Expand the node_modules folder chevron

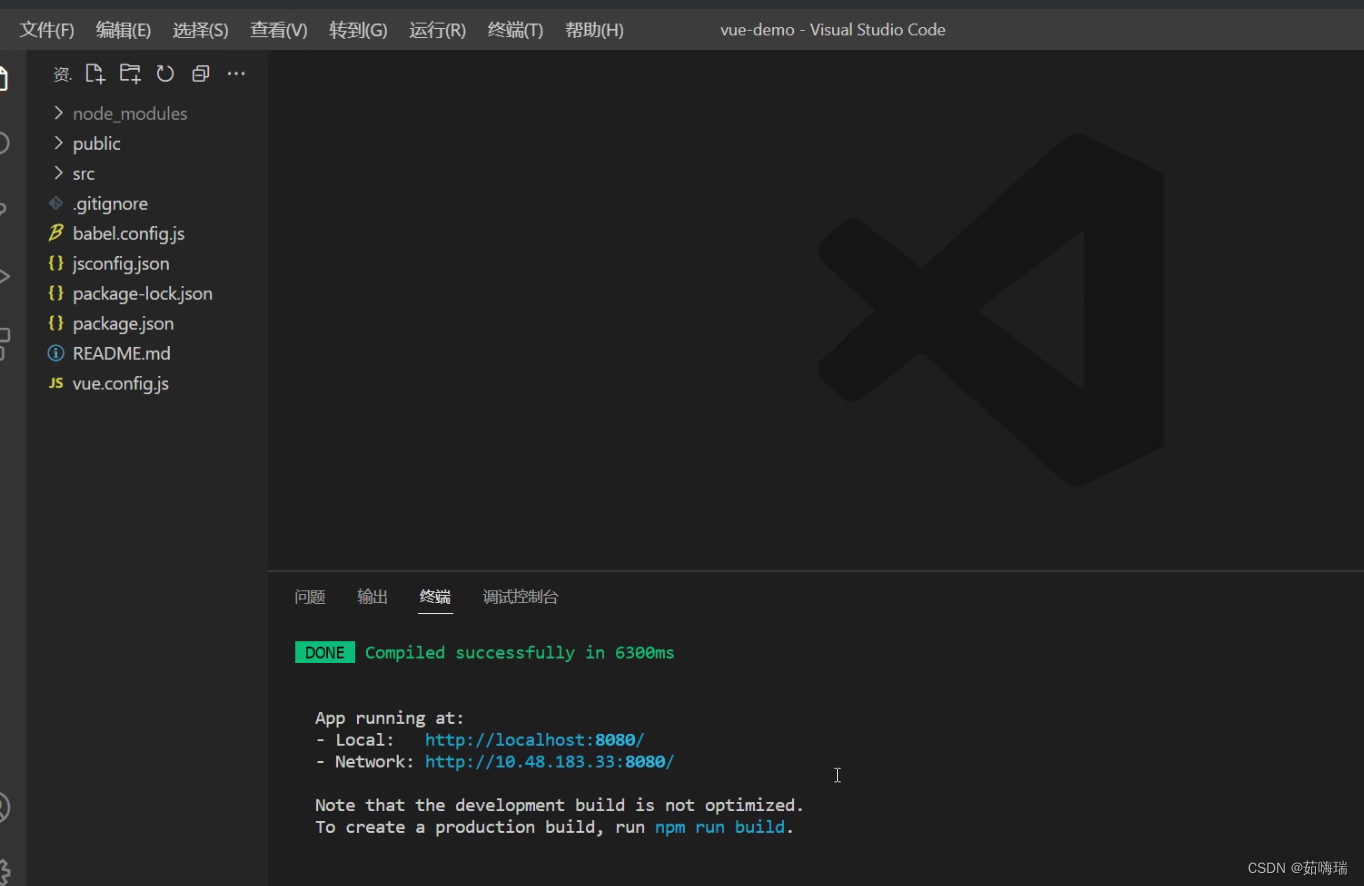58,113
